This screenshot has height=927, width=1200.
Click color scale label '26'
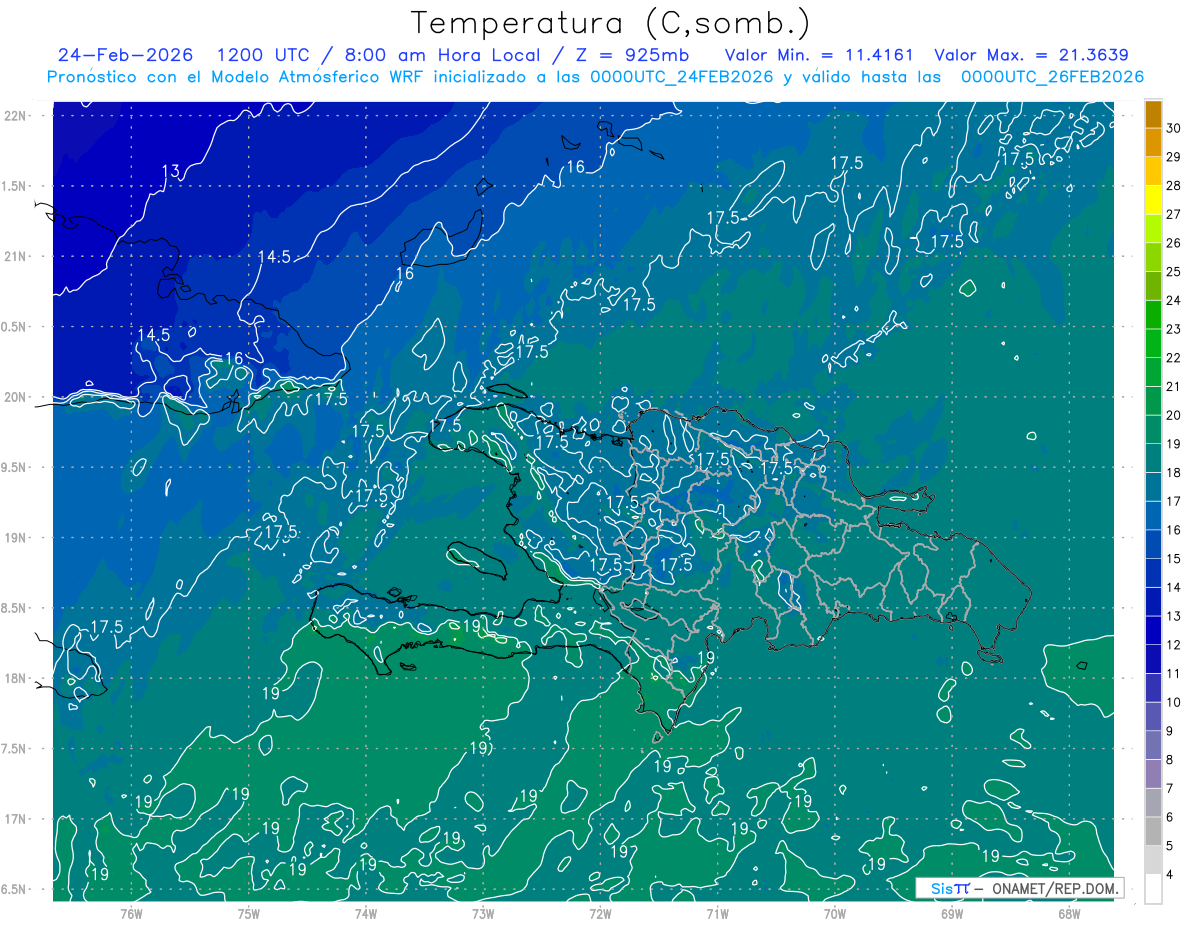point(1174,243)
